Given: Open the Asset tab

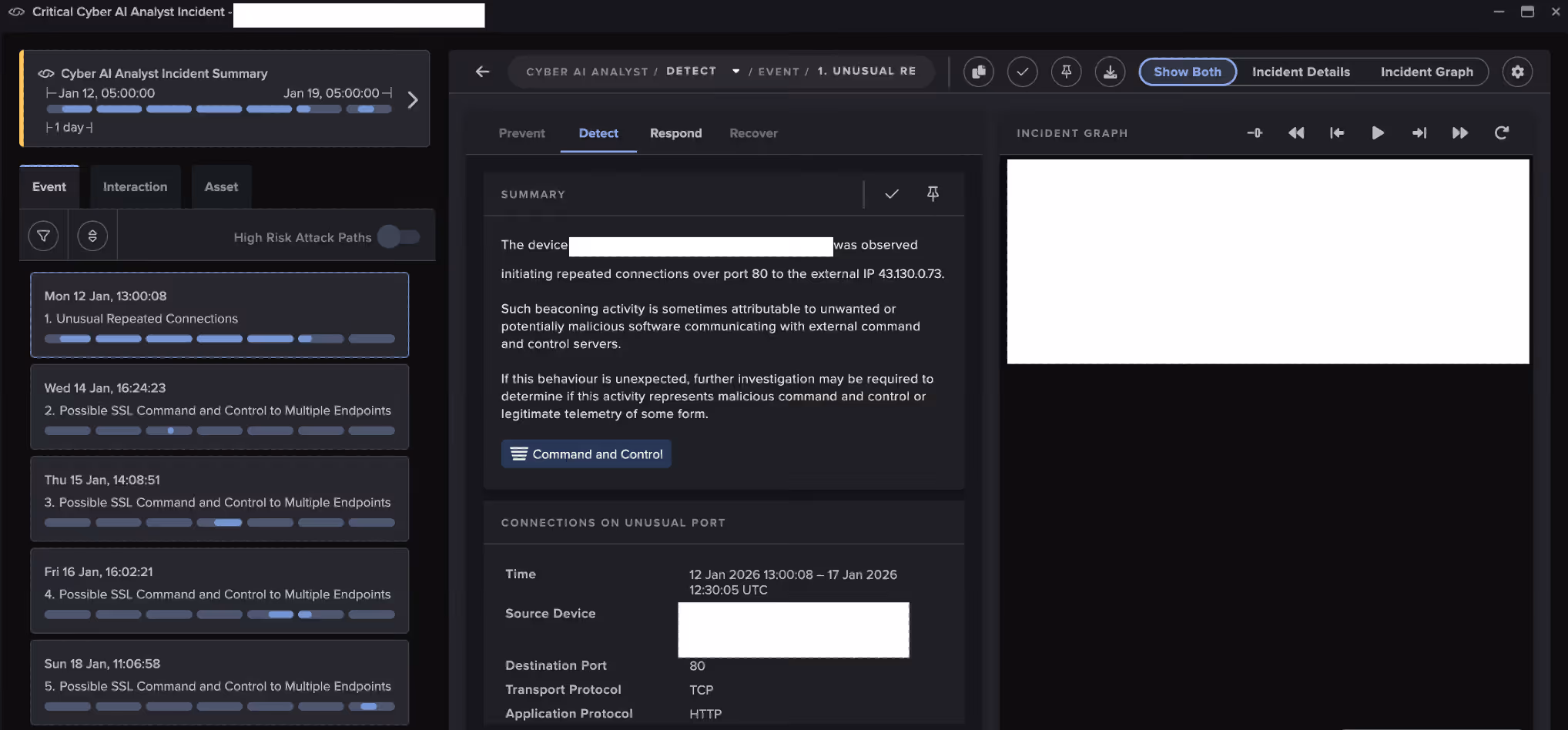Looking at the screenshot, I should pos(221,186).
